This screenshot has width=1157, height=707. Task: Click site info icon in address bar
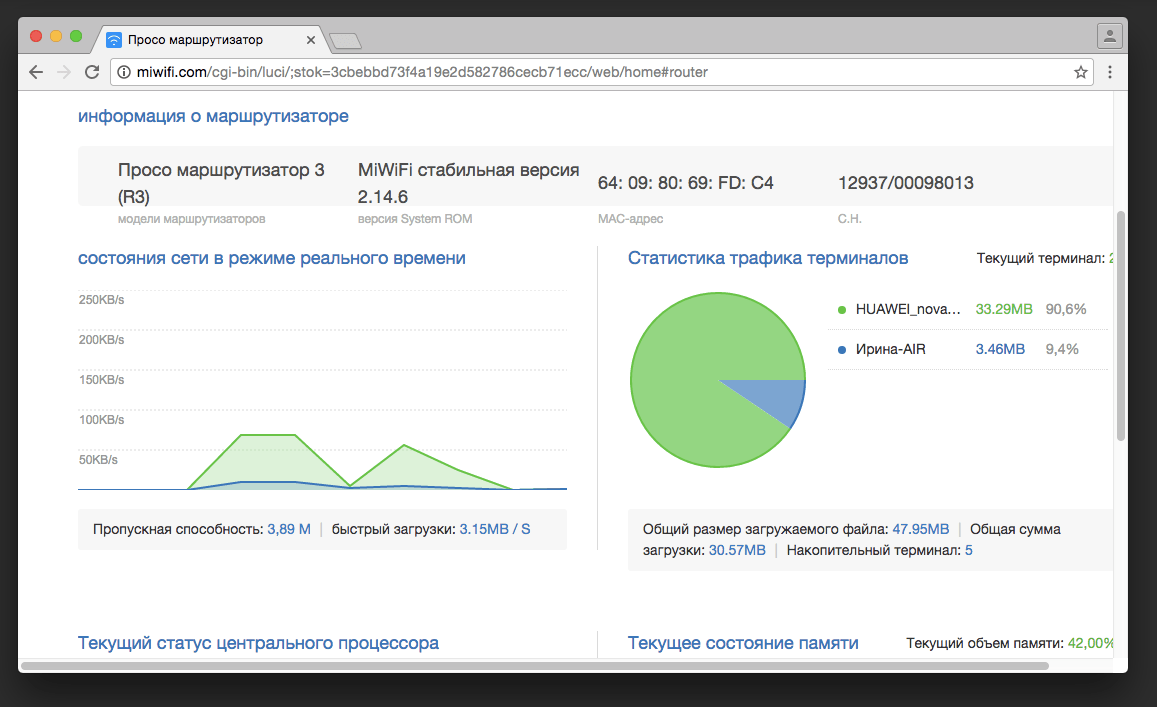124,72
